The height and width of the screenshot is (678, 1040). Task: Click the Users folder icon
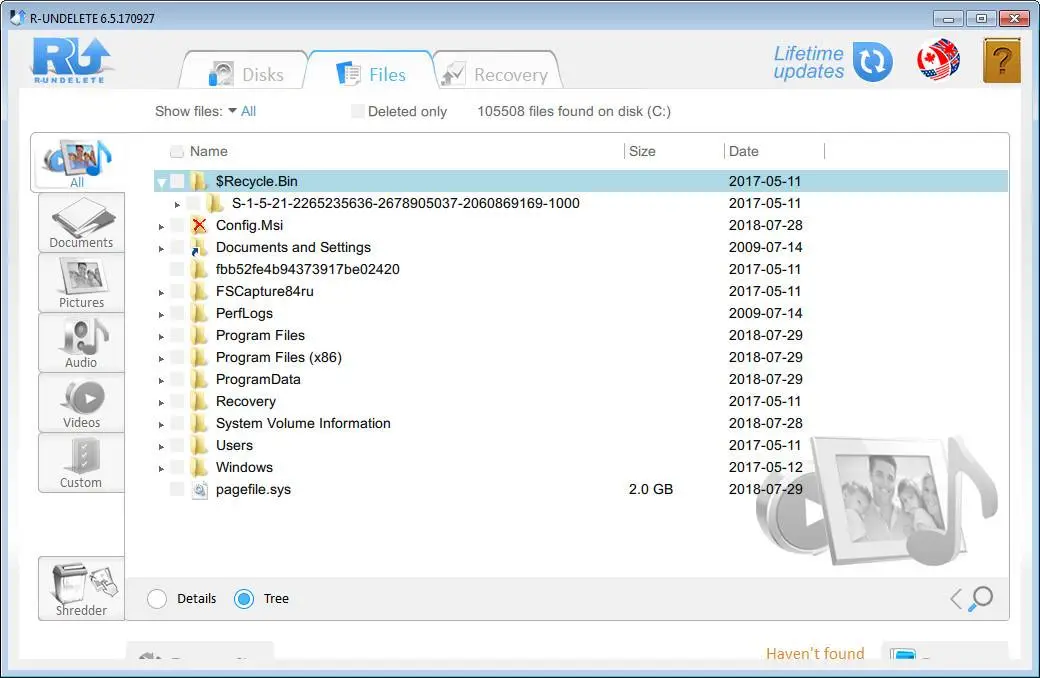tap(198, 445)
